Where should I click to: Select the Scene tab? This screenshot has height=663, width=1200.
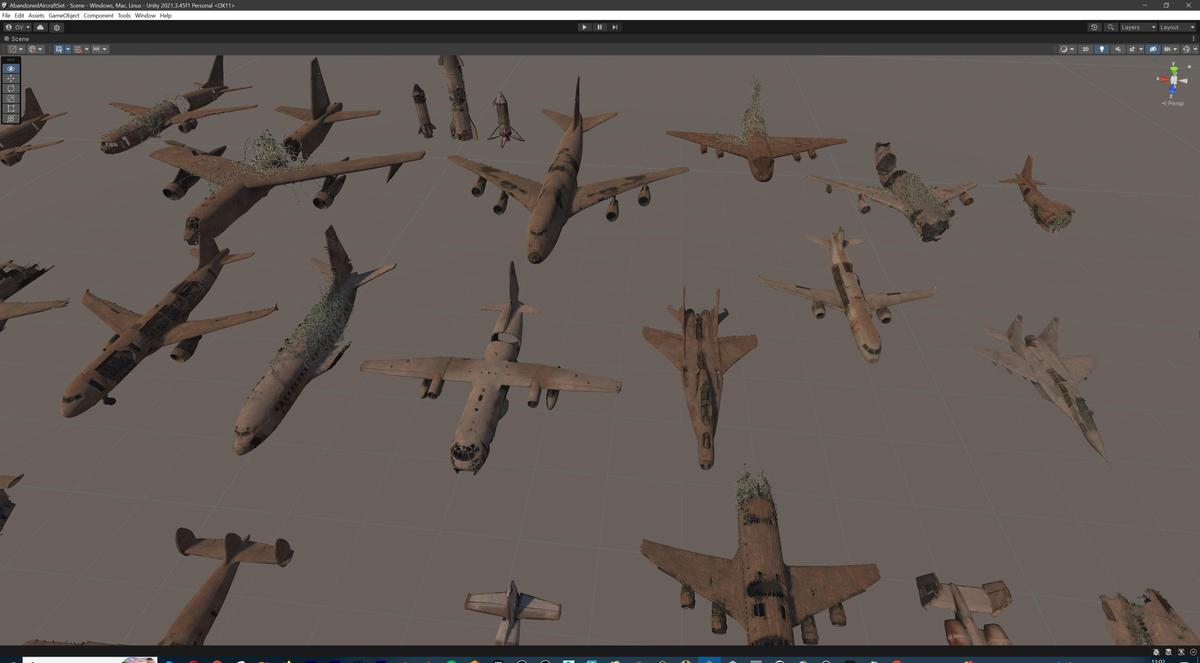tap(17, 38)
